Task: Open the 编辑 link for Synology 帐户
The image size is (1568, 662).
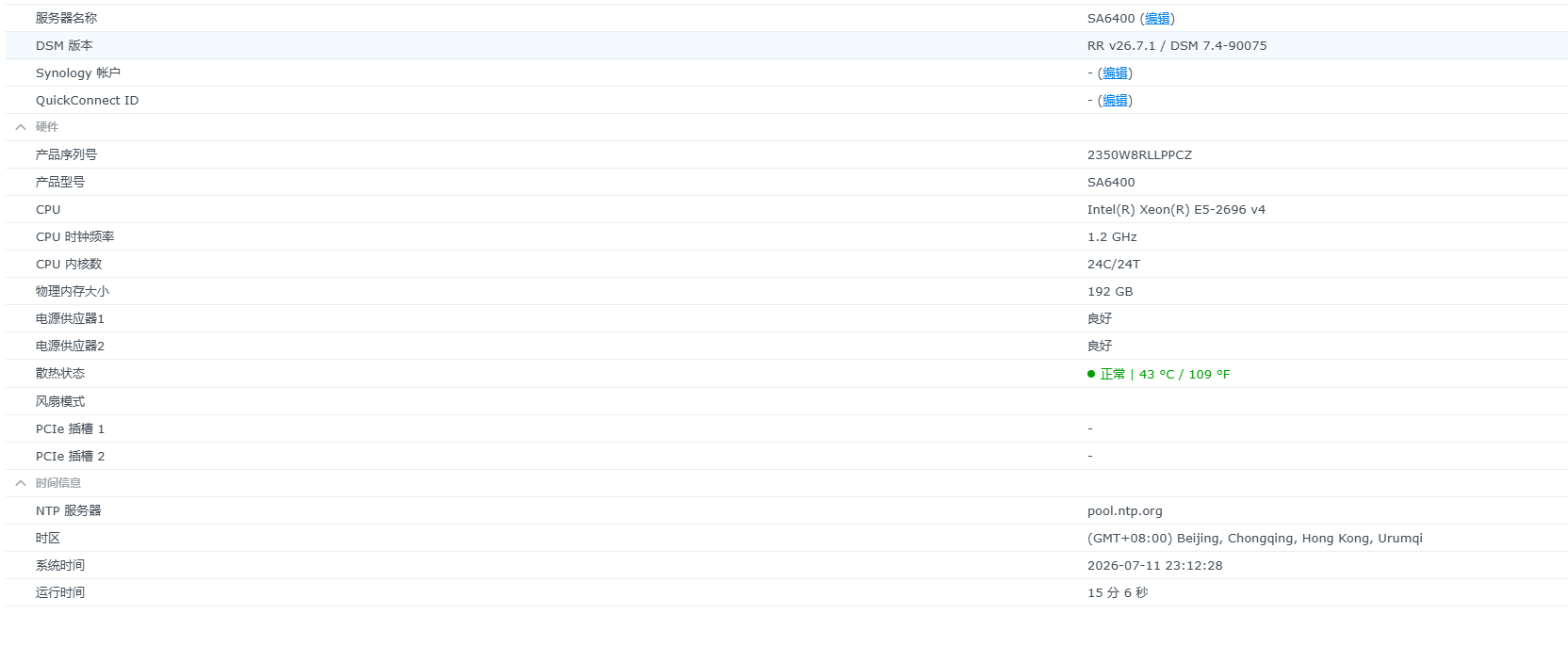Action: click(x=1115, y=73)
